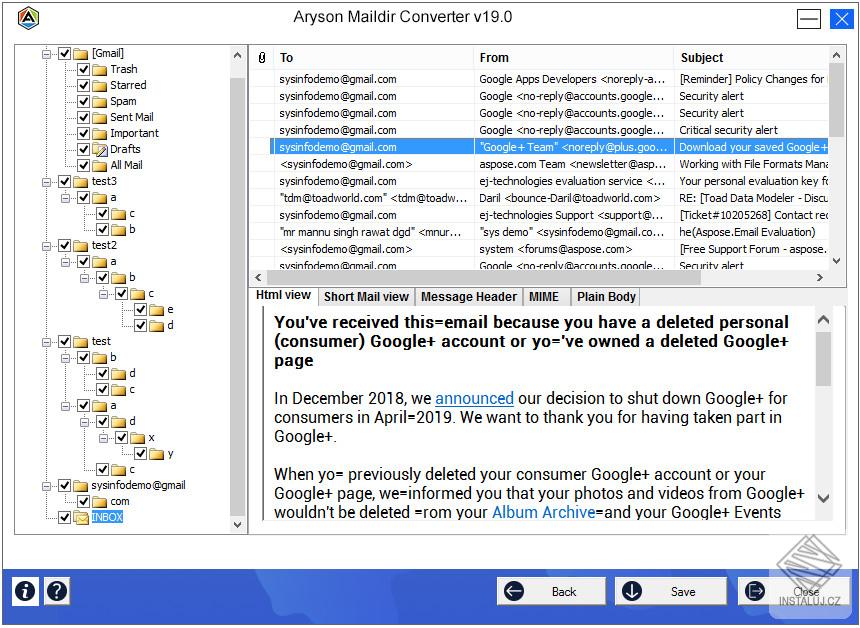Click the Spam folder icon
The image size is (860, 628).
click(100, 101)
